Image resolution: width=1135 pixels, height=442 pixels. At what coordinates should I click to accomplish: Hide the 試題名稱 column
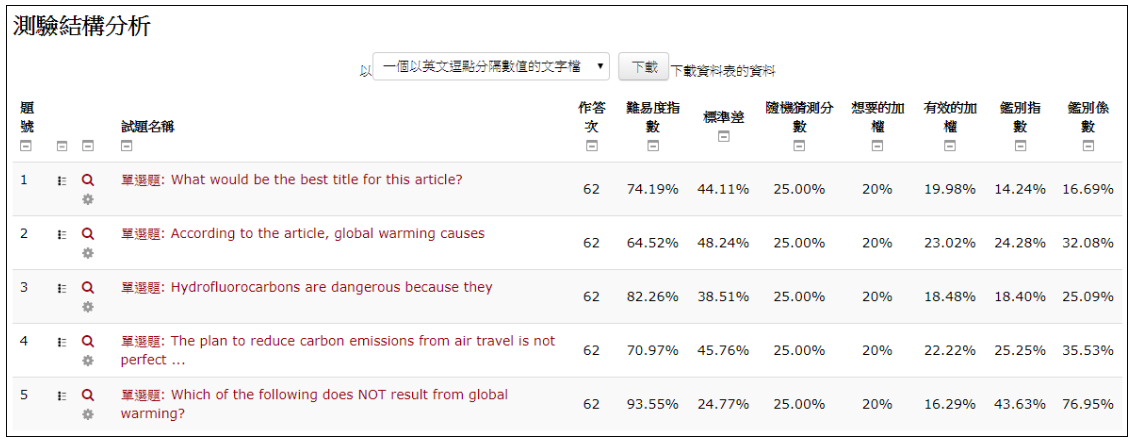point(127,146)
